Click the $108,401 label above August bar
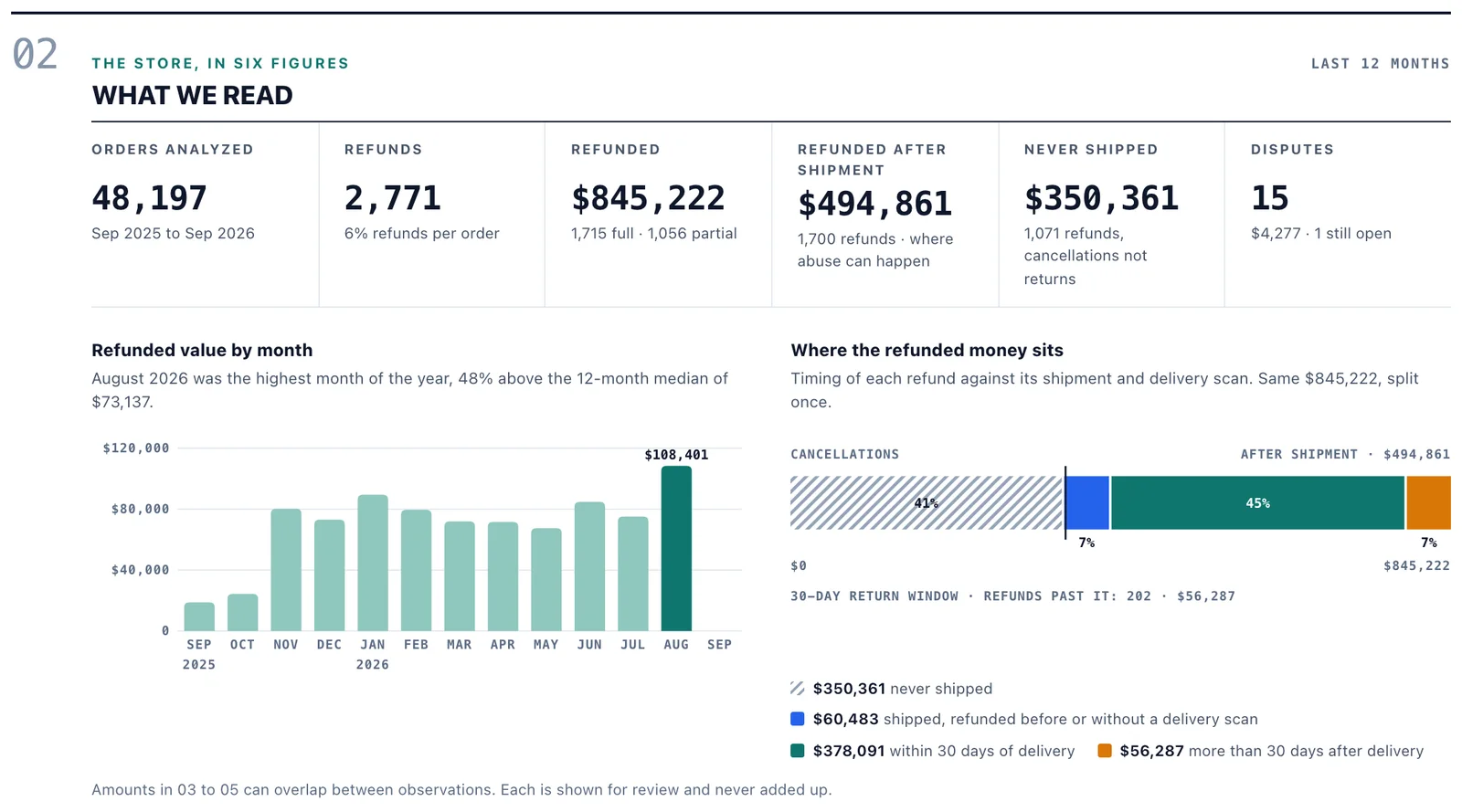The width and height of the screenshot is (1462, 812). 676,455
